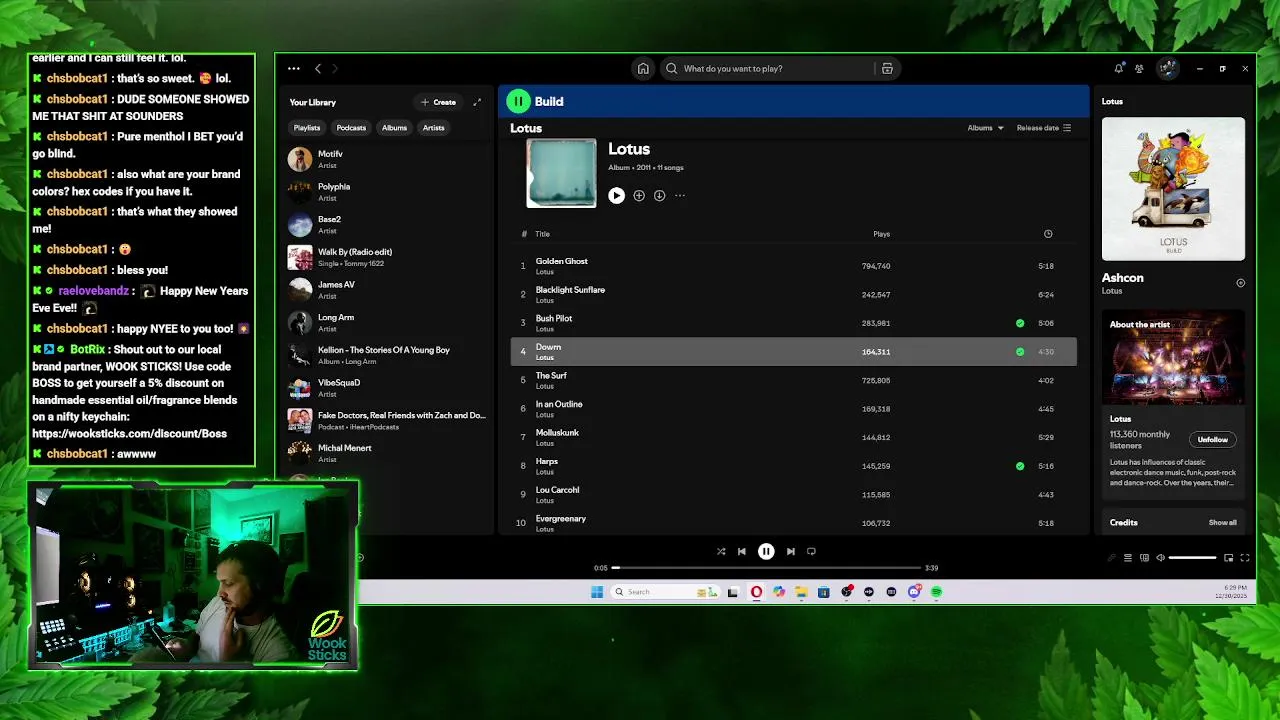The width and height of the screenshot is (1280, 720).
Task: Add Lotus album to Your Library
Action: (x=639, y=195)
